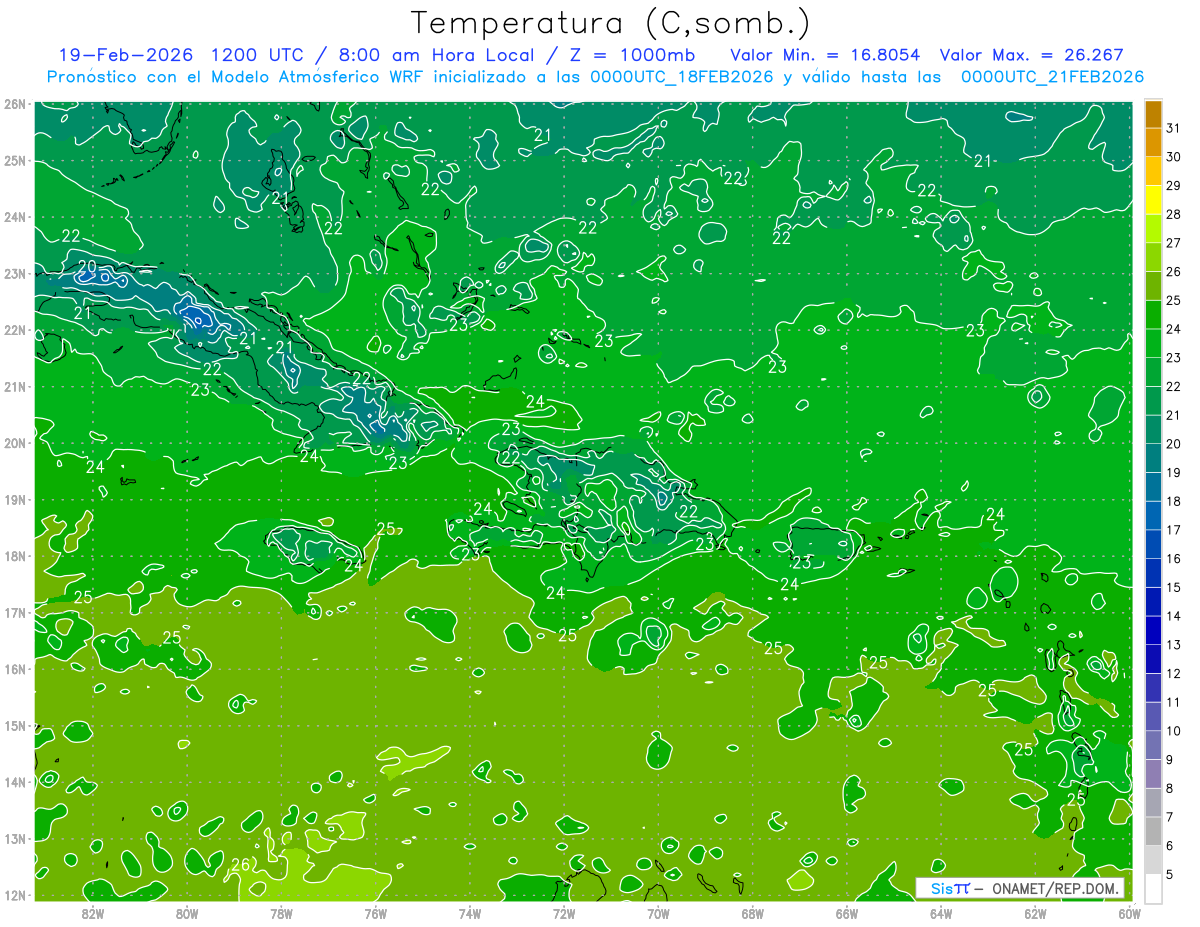Click valid-until time "0000UTC_21FEB2026"
This screenshot has height=927, width=1200.
(x=1052, y=76)
